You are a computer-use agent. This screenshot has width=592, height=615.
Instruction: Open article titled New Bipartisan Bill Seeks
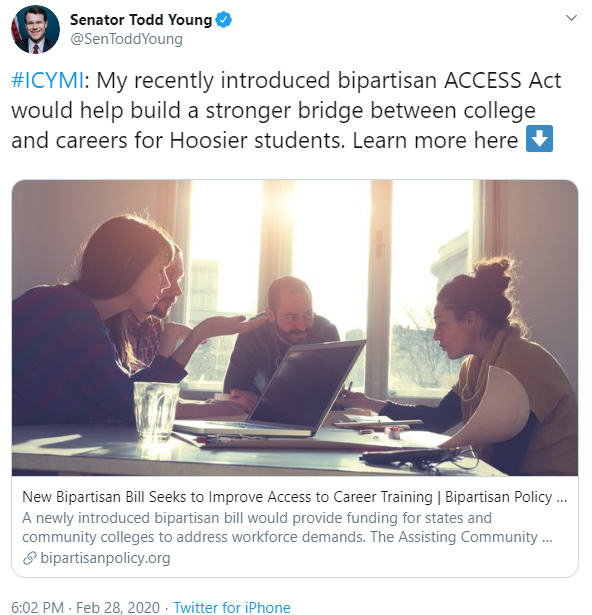click(x=295, y=497)
